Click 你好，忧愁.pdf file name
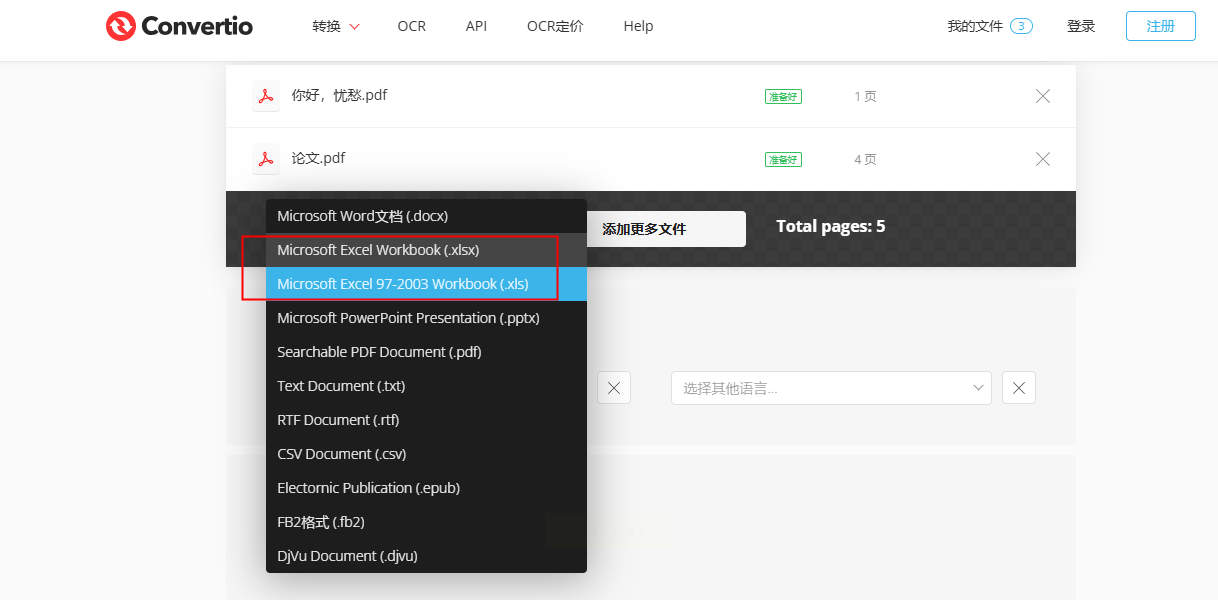 (339, 96)
